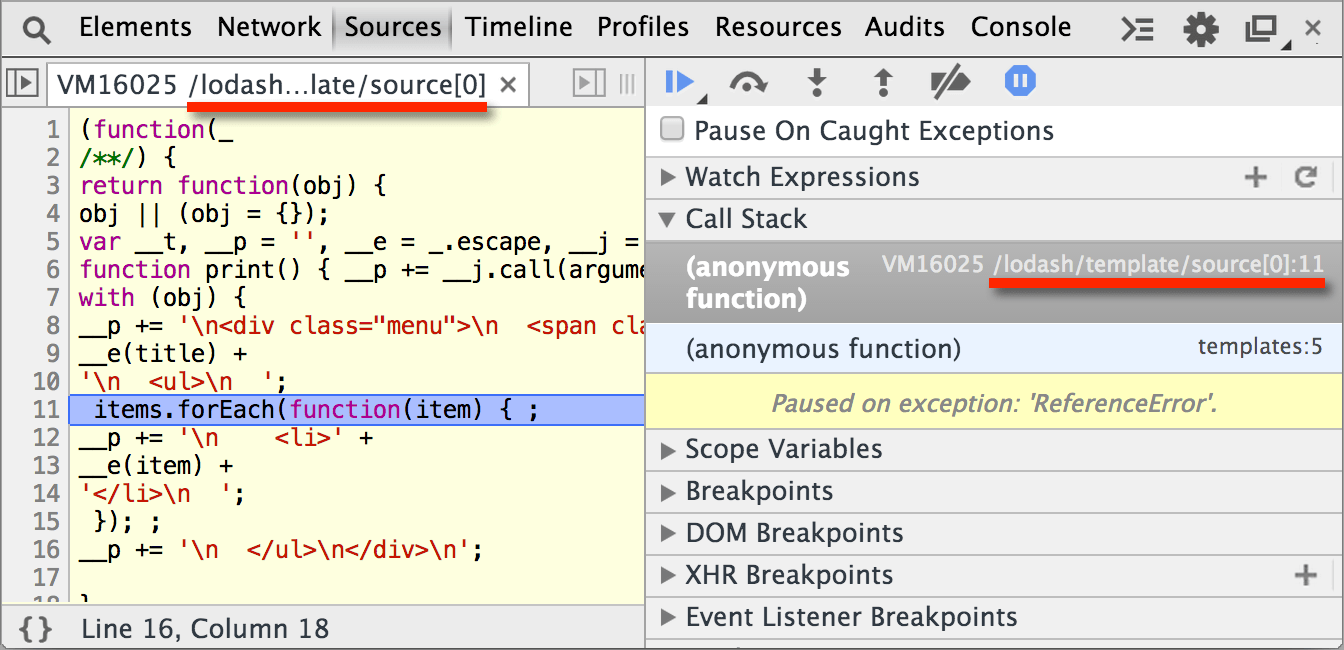Refresh watch expressions

pos(1305,178)
